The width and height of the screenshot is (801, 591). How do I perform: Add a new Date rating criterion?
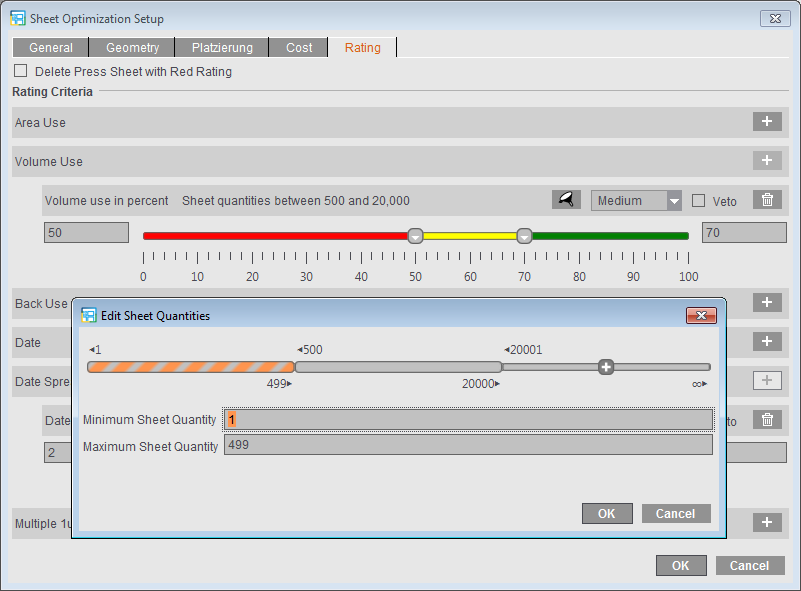tap(766, 342)
